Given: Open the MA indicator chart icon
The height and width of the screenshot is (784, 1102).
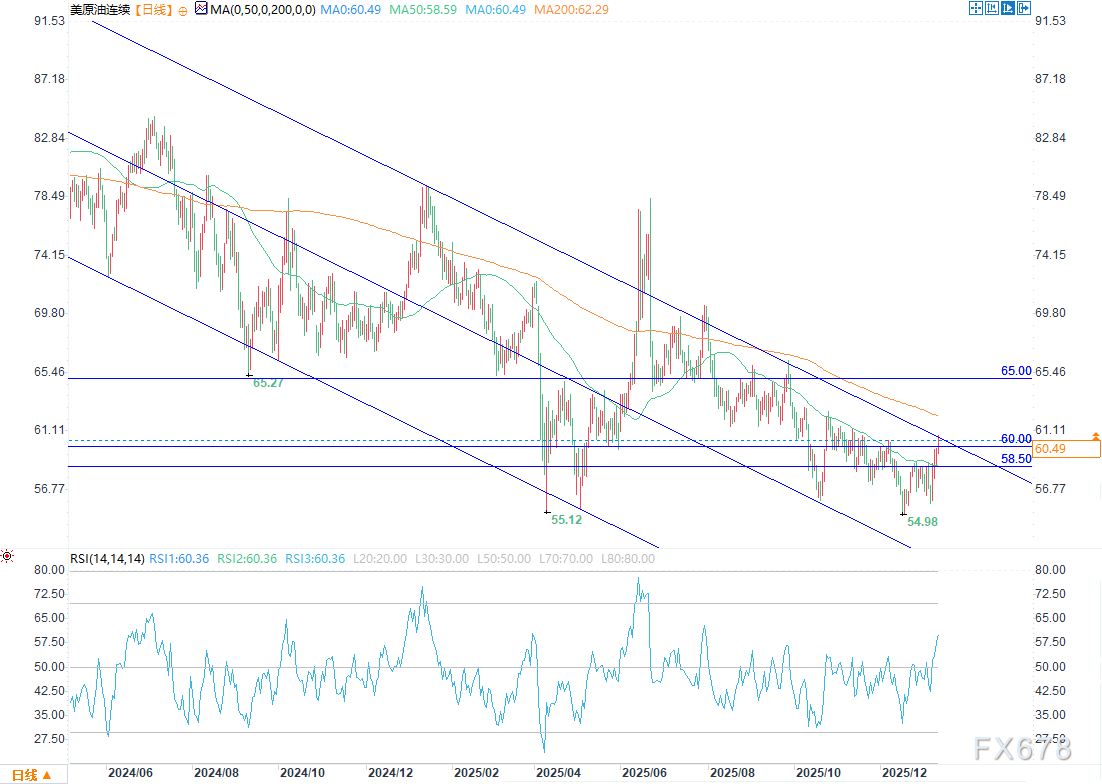Looking at the screenshot, I should click(x=200, y=9).
